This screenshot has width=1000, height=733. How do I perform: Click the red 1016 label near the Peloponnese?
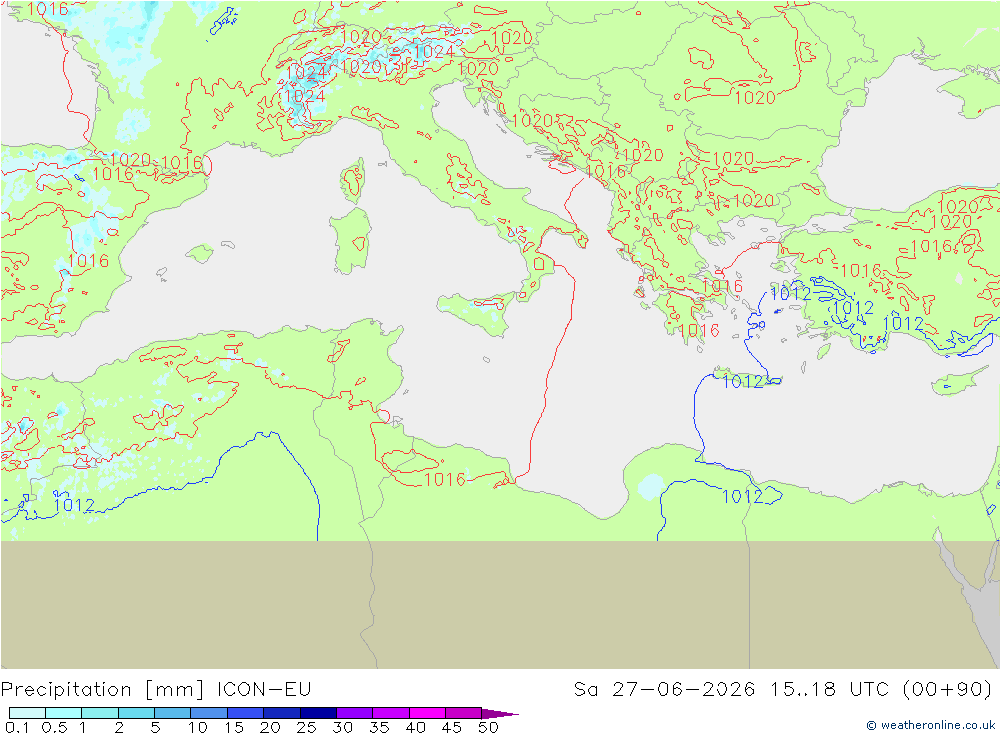[x=700, y=330]
